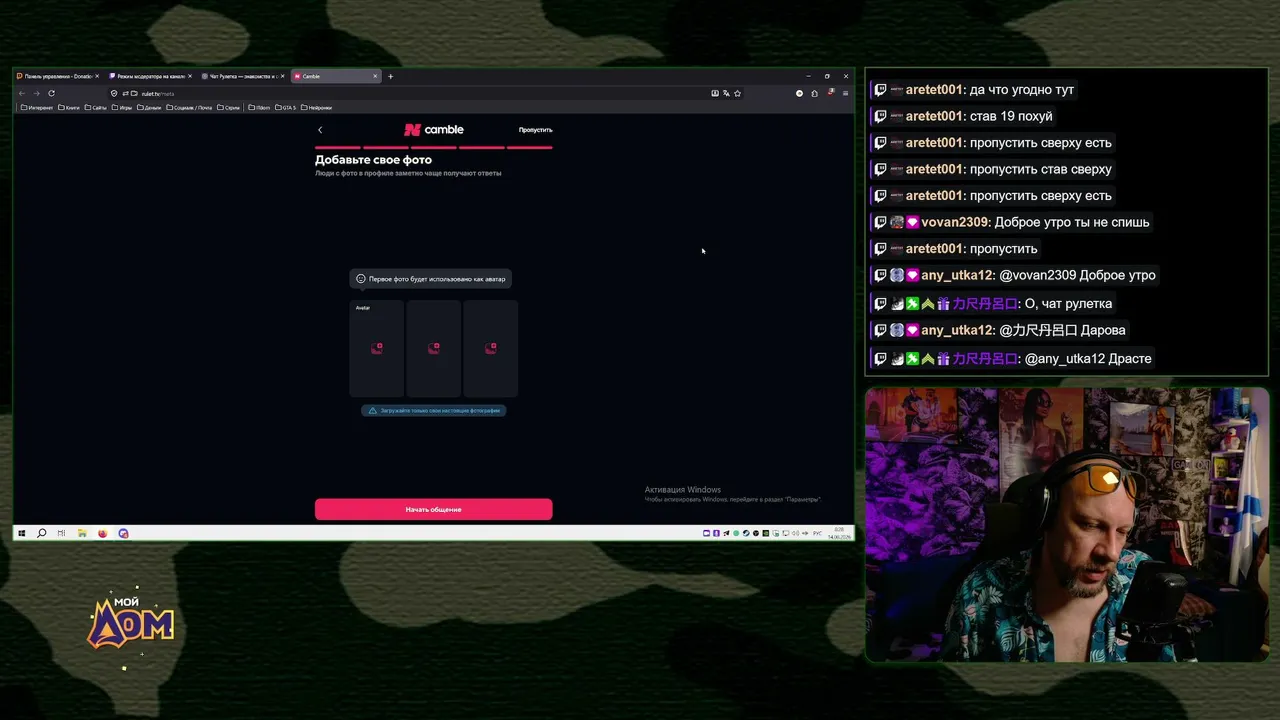
Task: Open a new browser tab
Action: tap(390, 76)
